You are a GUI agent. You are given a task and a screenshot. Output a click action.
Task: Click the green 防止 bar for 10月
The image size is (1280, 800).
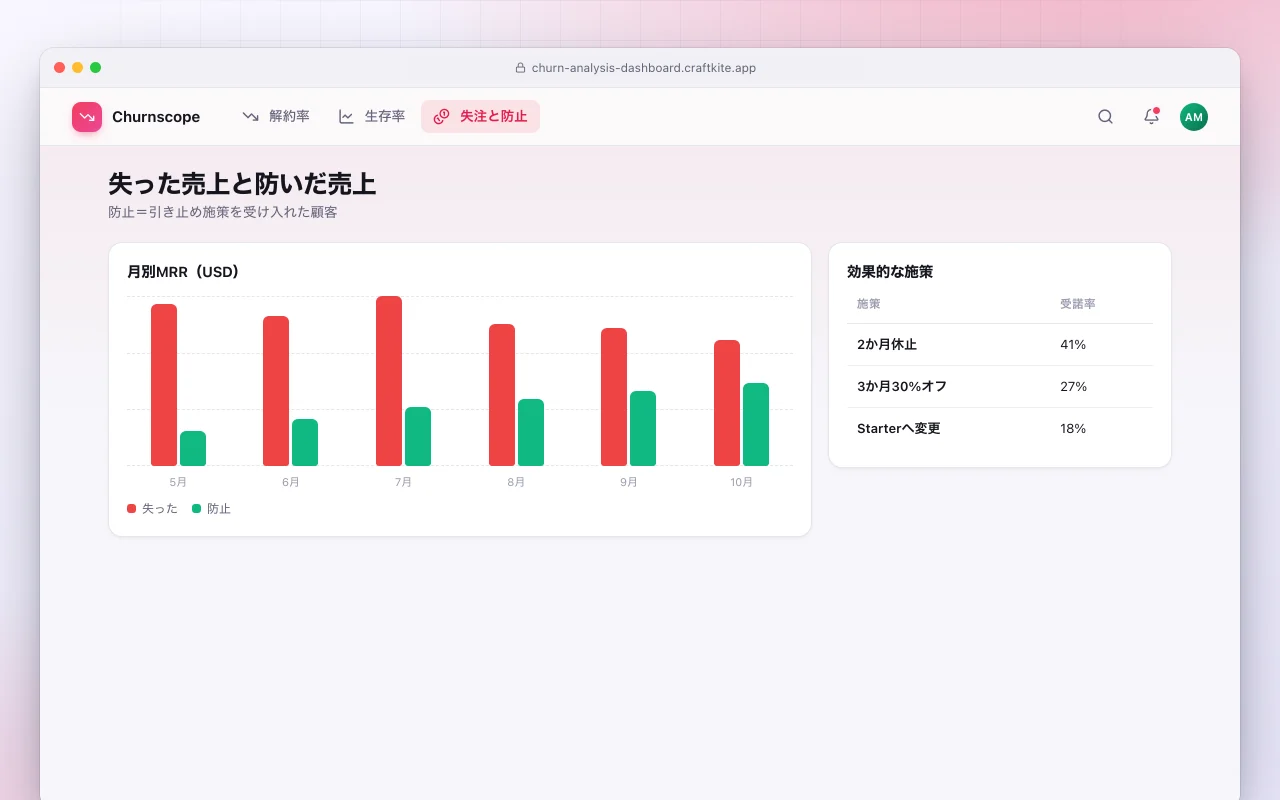coord(756,425)
